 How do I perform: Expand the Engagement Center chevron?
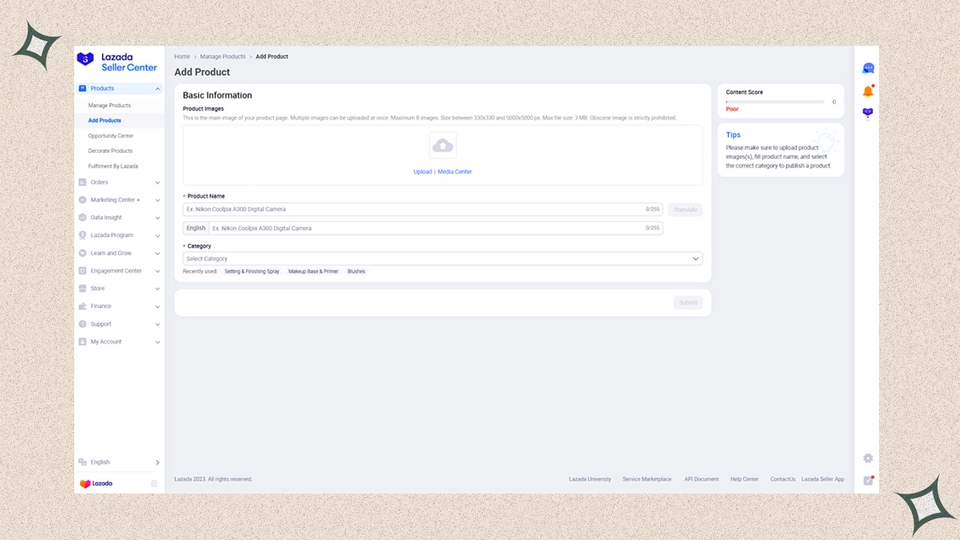pos(157,271)
